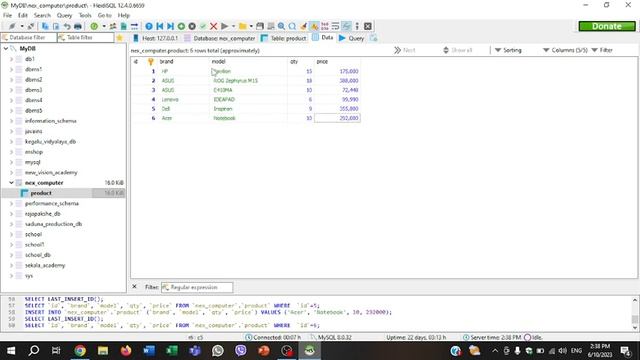
Task: Click the Copy toolbar icon
Action: click(x=45, y=26)
